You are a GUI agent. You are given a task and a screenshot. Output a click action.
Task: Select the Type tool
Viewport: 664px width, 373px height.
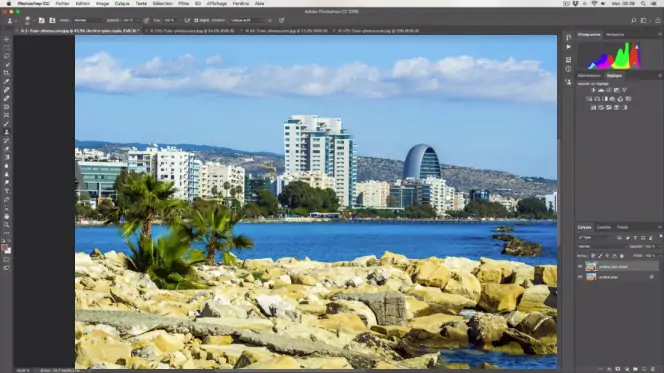tap(6, 191)
